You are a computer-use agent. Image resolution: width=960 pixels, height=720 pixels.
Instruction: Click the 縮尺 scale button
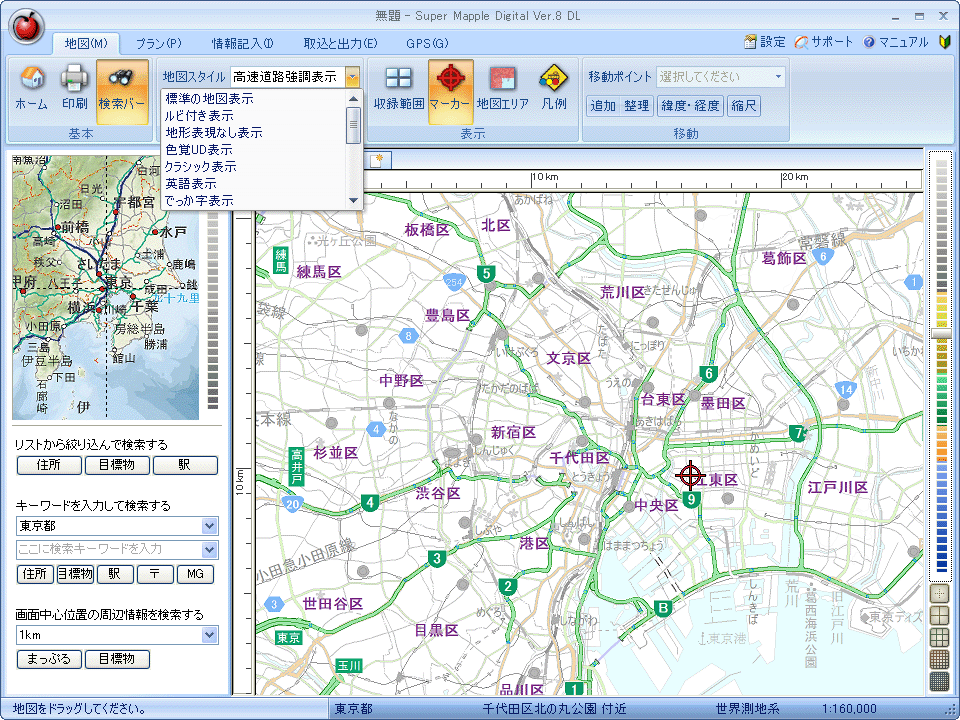tap(744, 106)
